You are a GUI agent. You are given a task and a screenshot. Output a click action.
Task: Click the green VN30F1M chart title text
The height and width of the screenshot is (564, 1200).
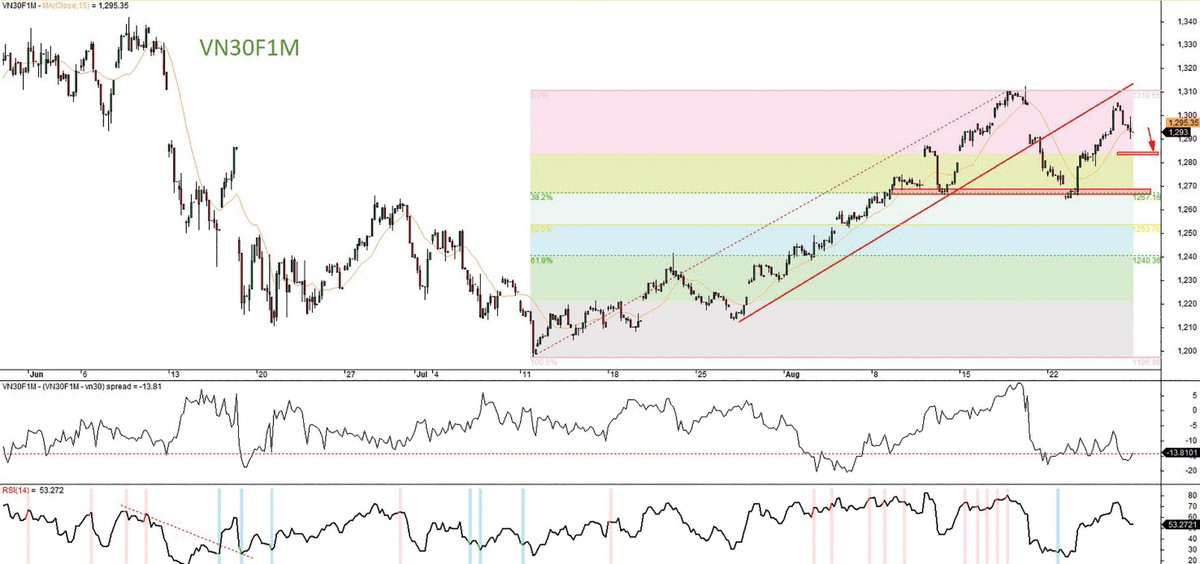click(241, 45)
